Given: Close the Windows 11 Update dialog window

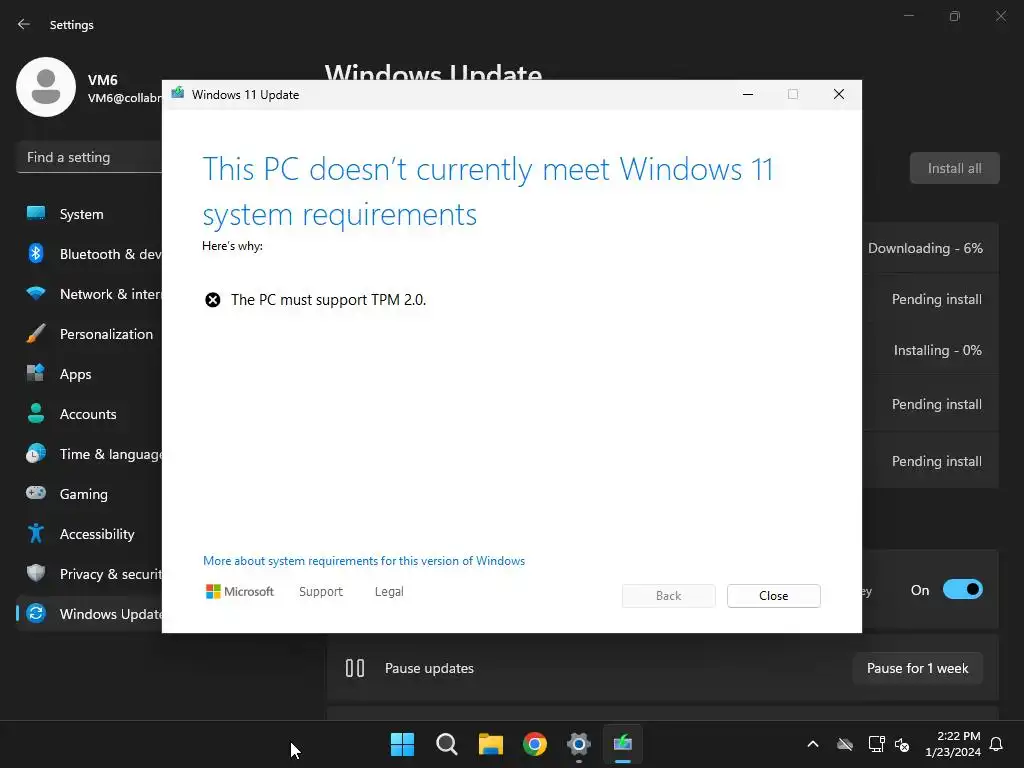Looking at the screenshot, I should pyautogui.click(x=839, y=95).
